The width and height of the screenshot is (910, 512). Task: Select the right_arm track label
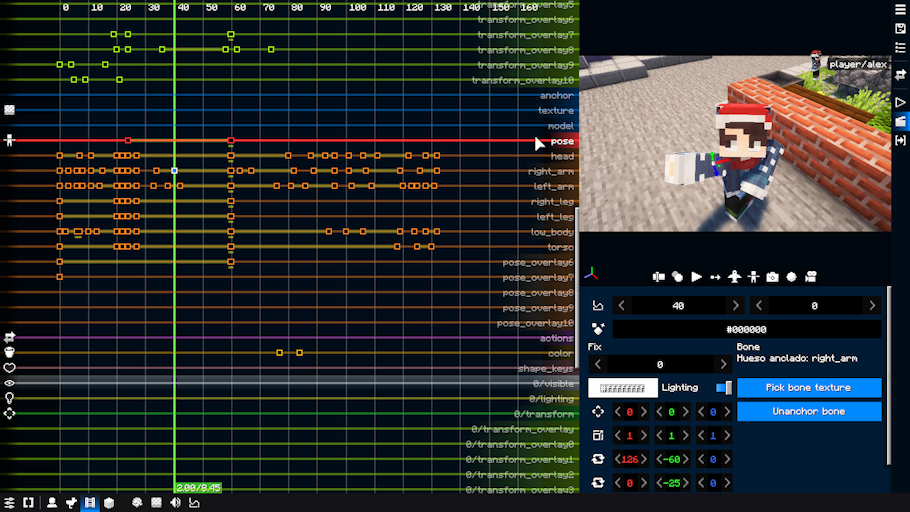coord(551,171)
